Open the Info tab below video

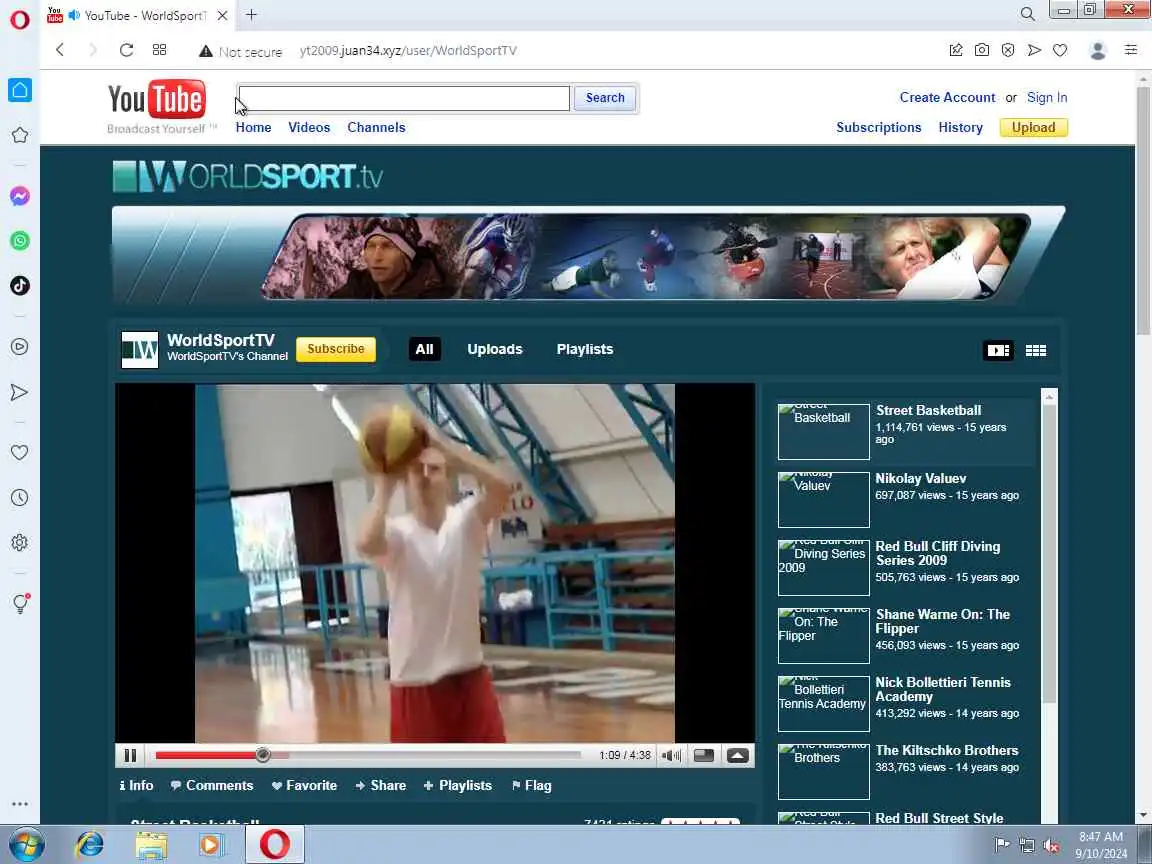click(x=137, y=785)
